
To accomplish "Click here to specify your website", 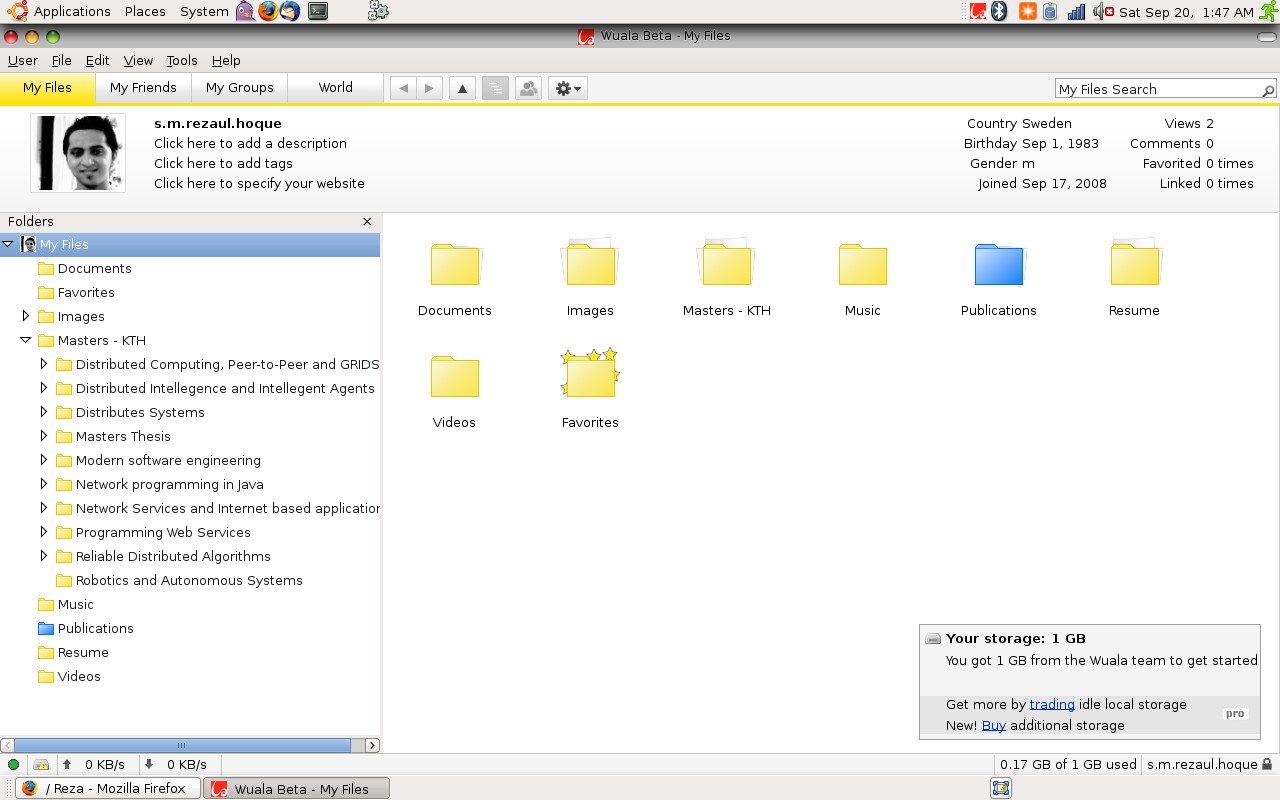I will click(259, 183).
